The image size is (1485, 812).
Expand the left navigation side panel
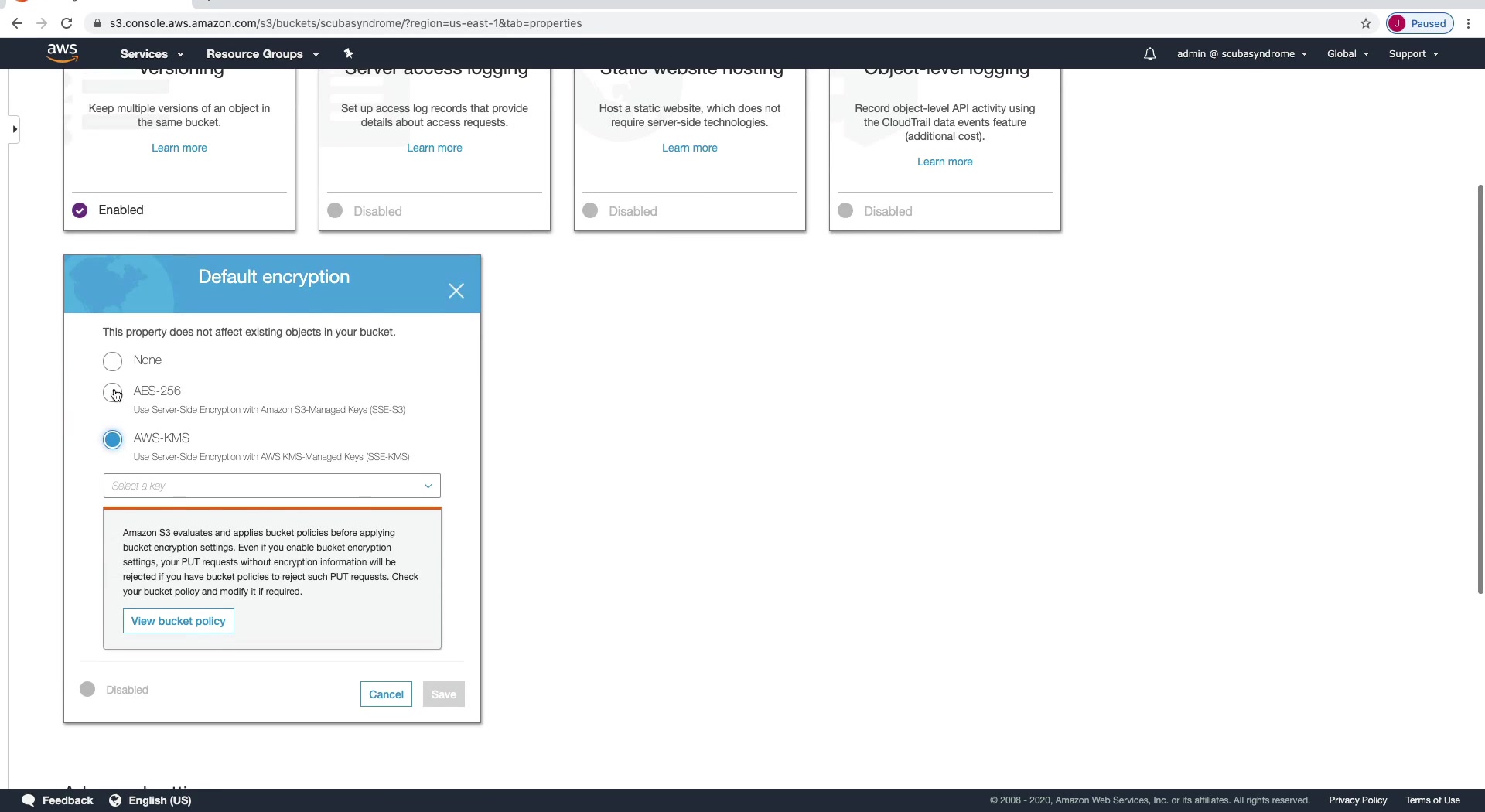[15, 129]
